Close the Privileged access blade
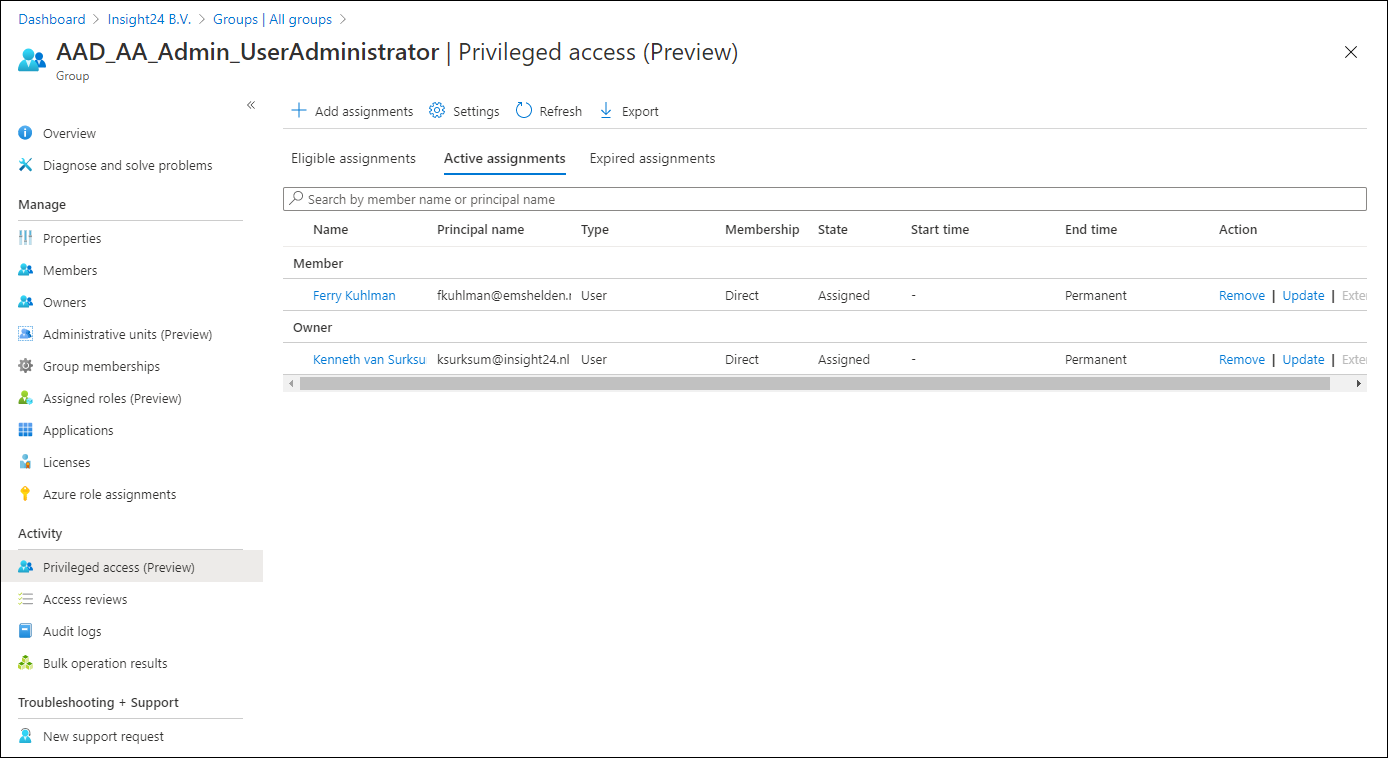Image resolution: width=1388 pixels, height=758 pixels. [1351, 52]
